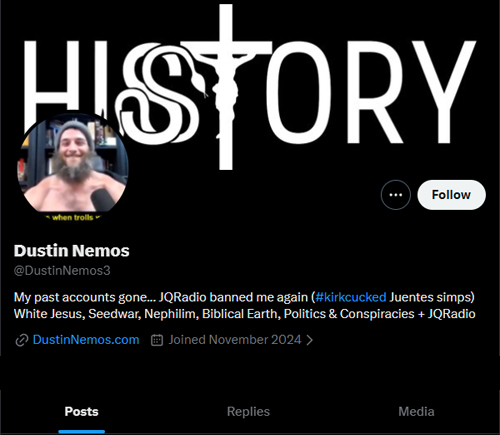Switch to the Media tab
Screen dimensions: 500x435
(x=416, y=412)
